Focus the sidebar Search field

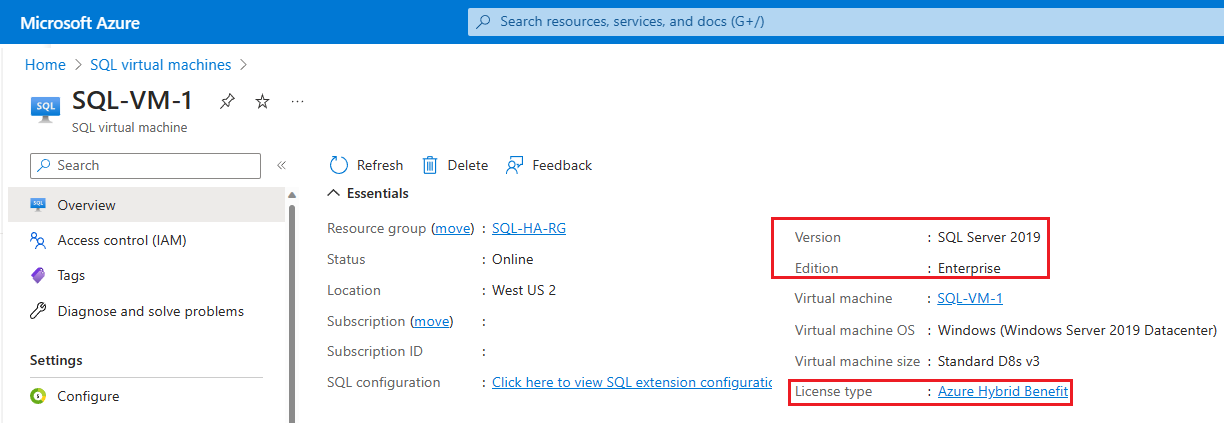coord(145,165)
